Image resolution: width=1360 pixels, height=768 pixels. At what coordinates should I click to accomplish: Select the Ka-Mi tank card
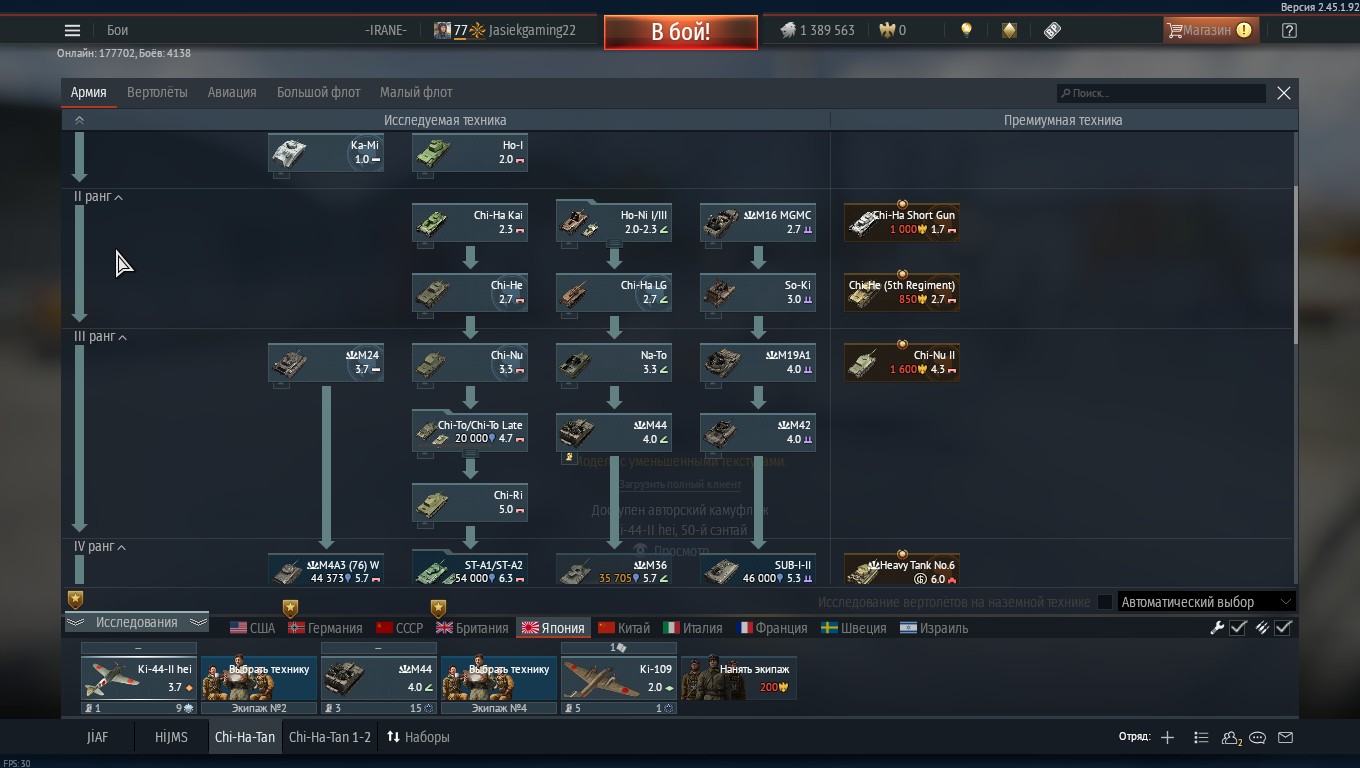pos(326,153)
